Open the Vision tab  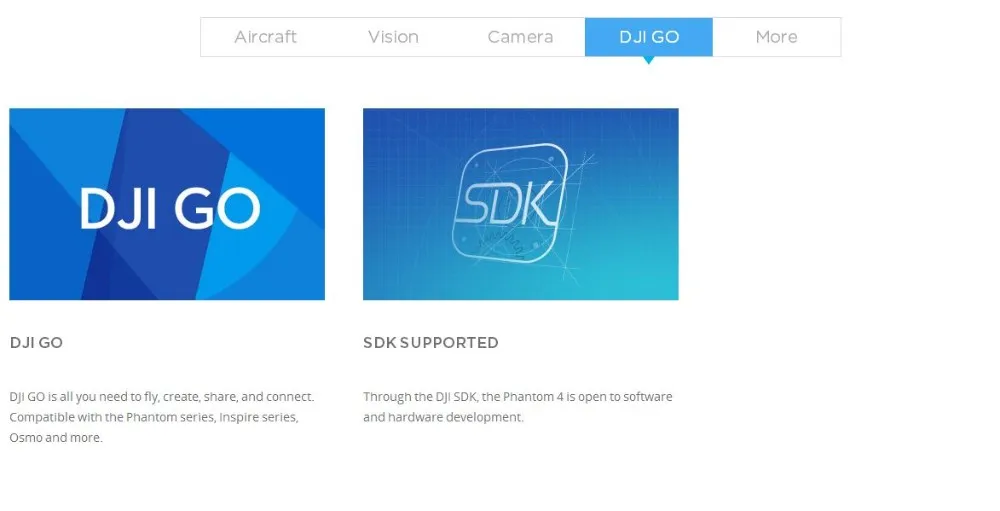(393, 37)
